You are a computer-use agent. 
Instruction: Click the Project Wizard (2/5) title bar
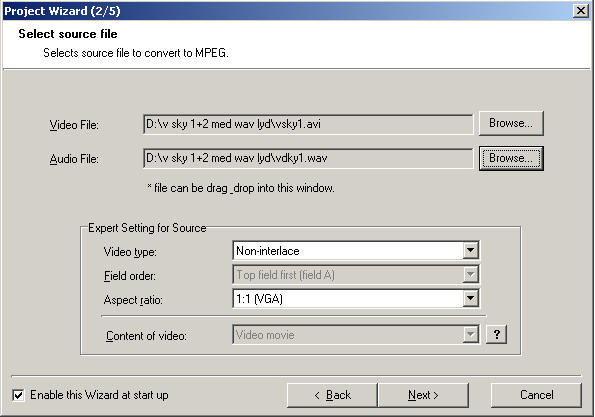[288, 11]
